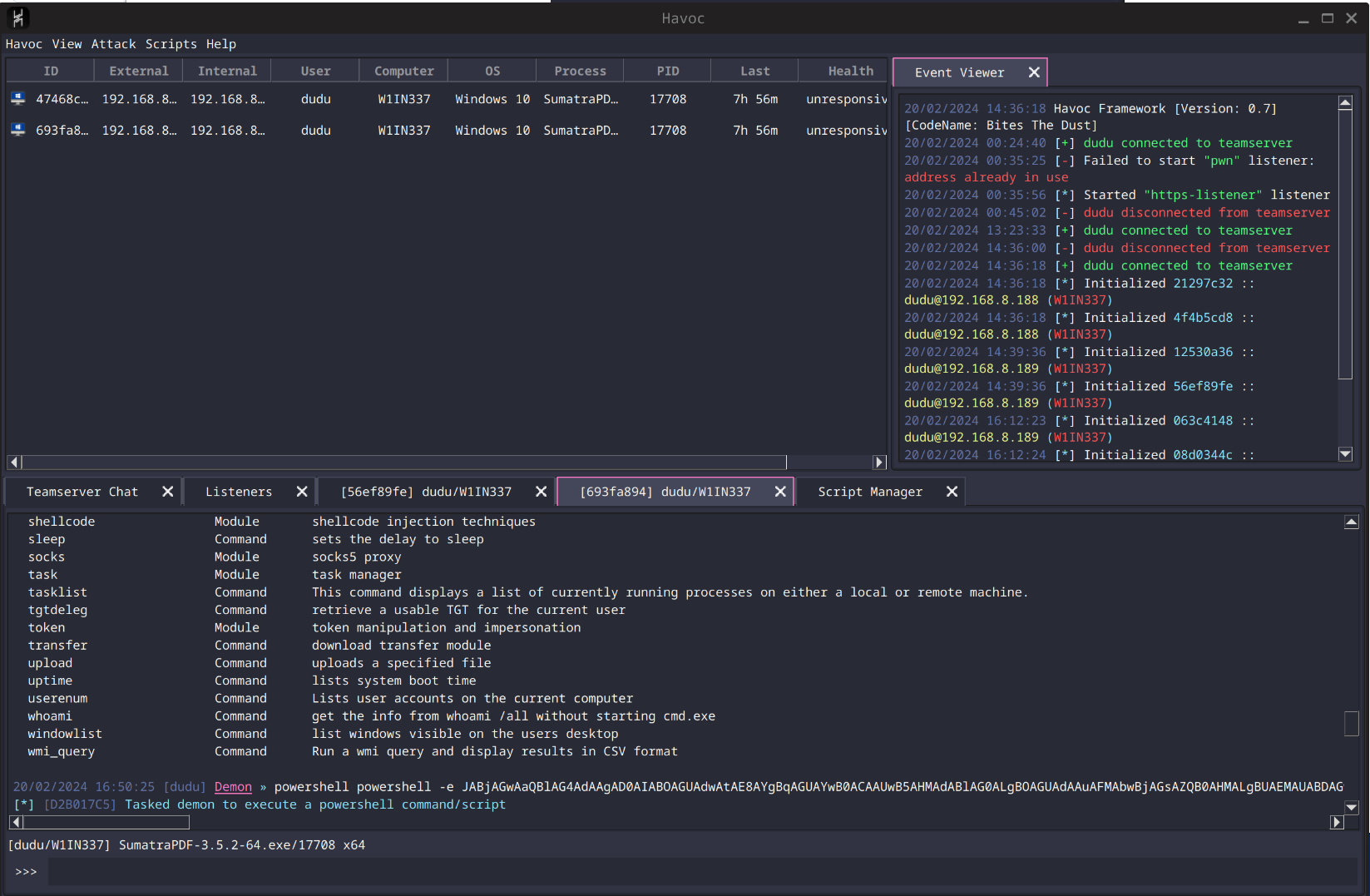Open the Attack menu

point(113,44)
